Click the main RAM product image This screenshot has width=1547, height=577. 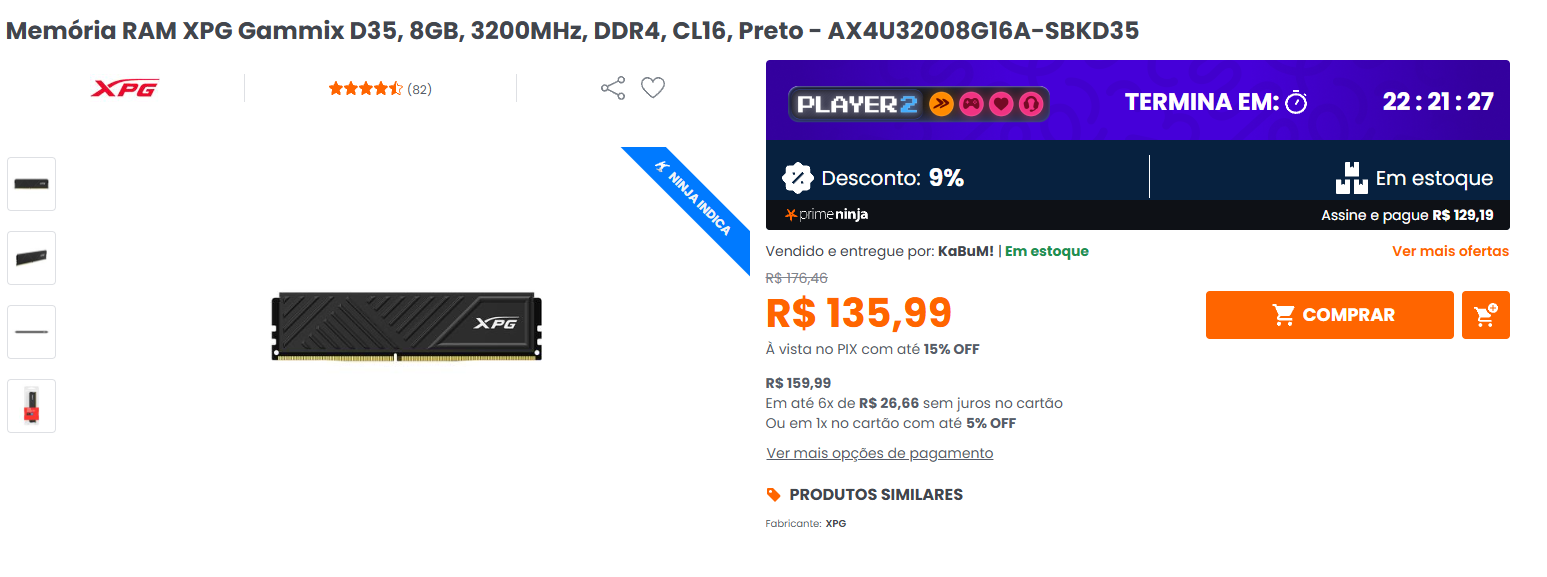pos(407,327)
